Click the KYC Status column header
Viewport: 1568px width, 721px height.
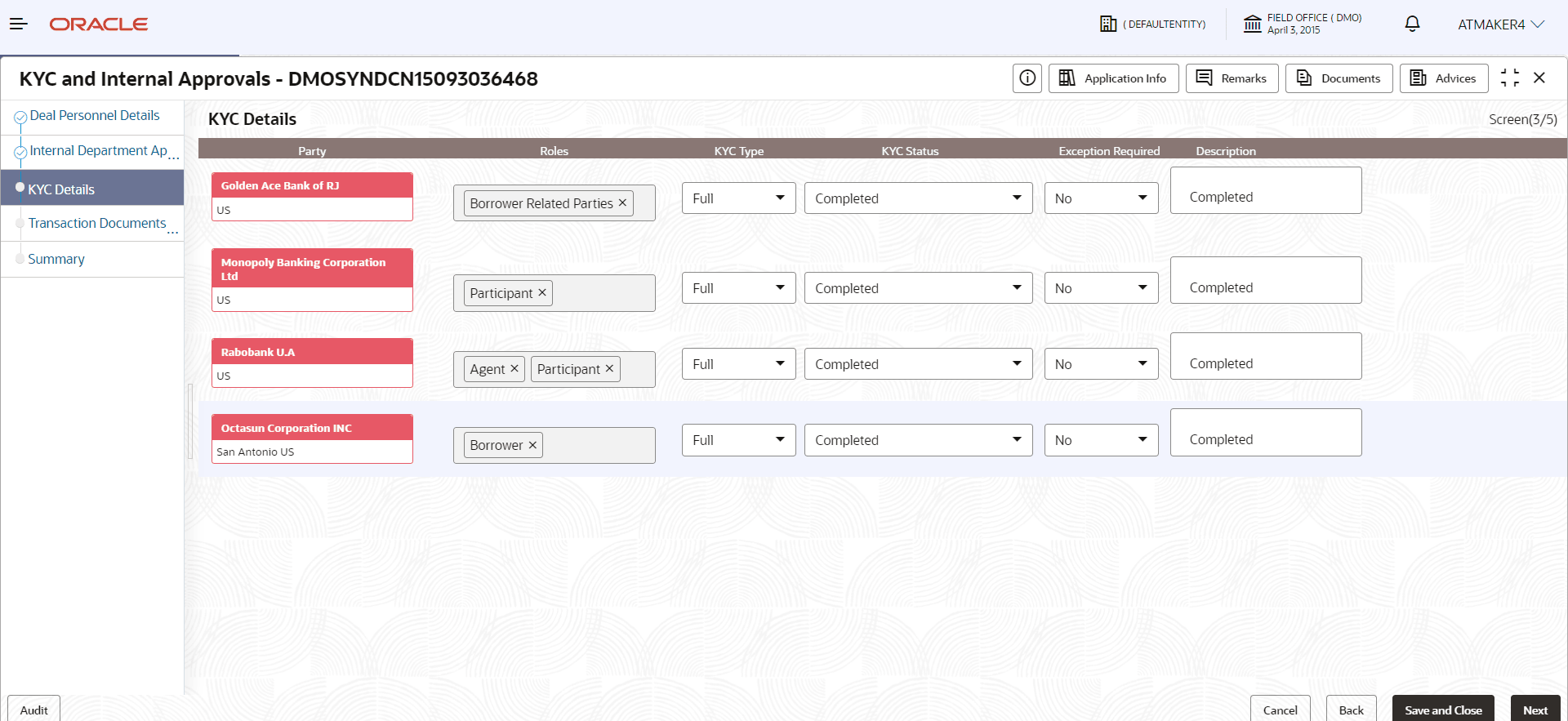pos(910,151)
